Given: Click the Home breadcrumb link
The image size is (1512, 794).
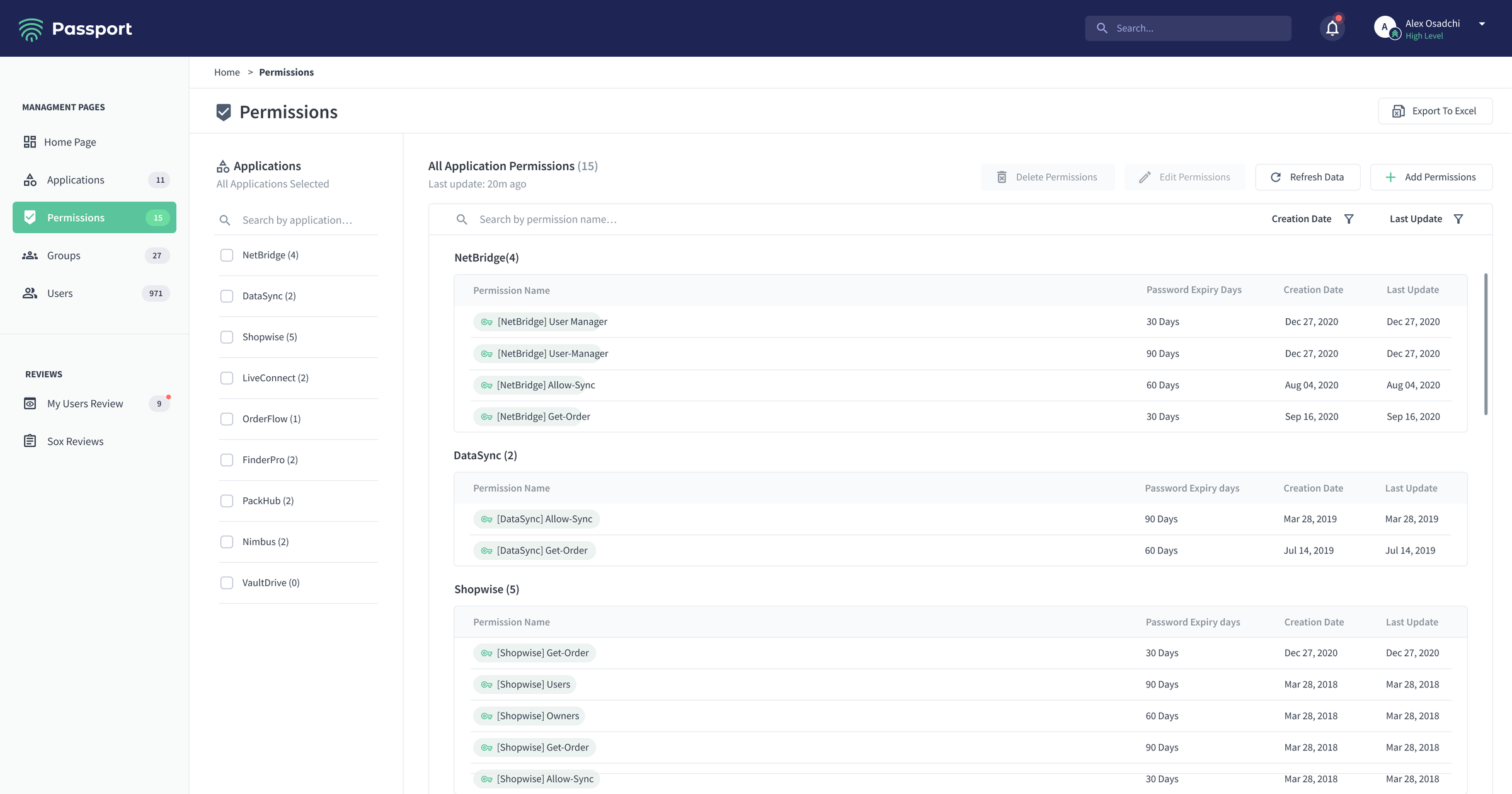Looking at the screenshot, I should coord(227,72).
